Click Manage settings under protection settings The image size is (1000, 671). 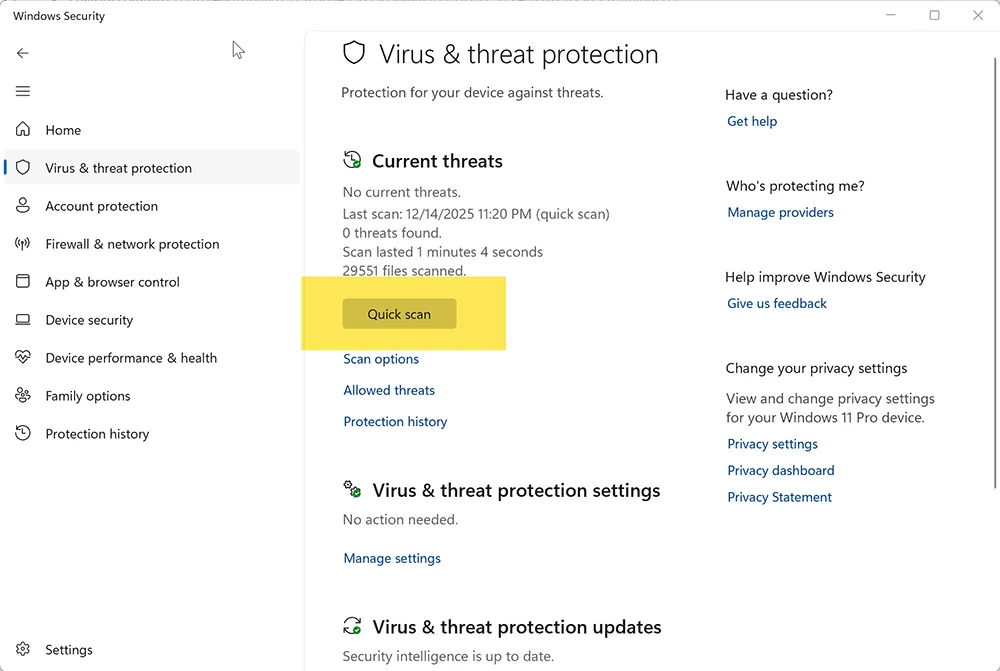point(391,558)
